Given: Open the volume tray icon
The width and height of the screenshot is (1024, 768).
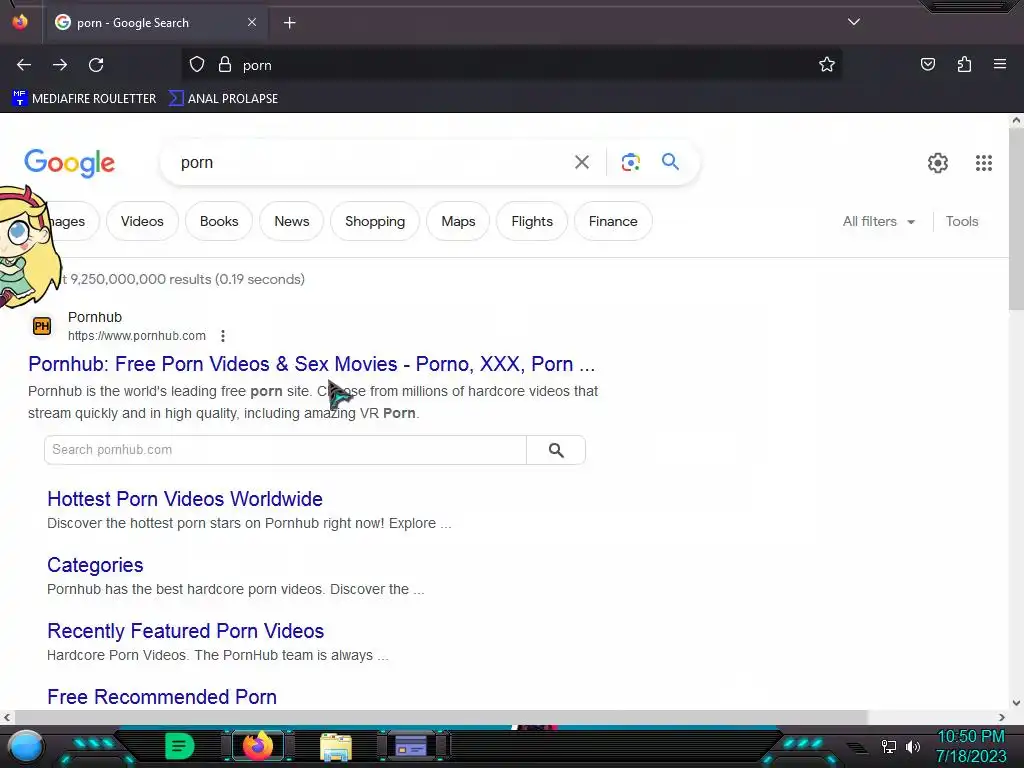Looking at the screenshot, I should tap(913, 746).
